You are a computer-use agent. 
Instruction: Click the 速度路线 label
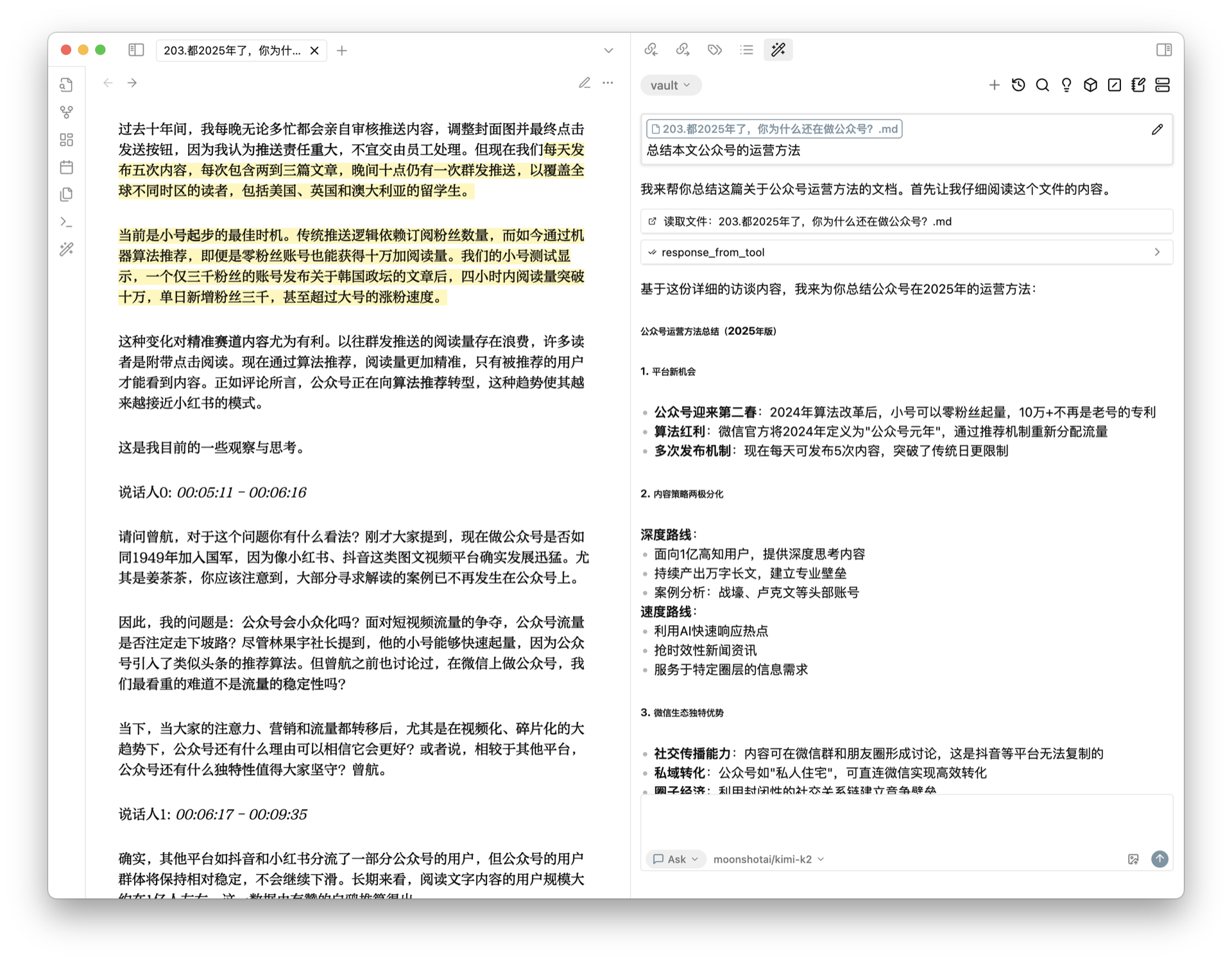[669, 612]
